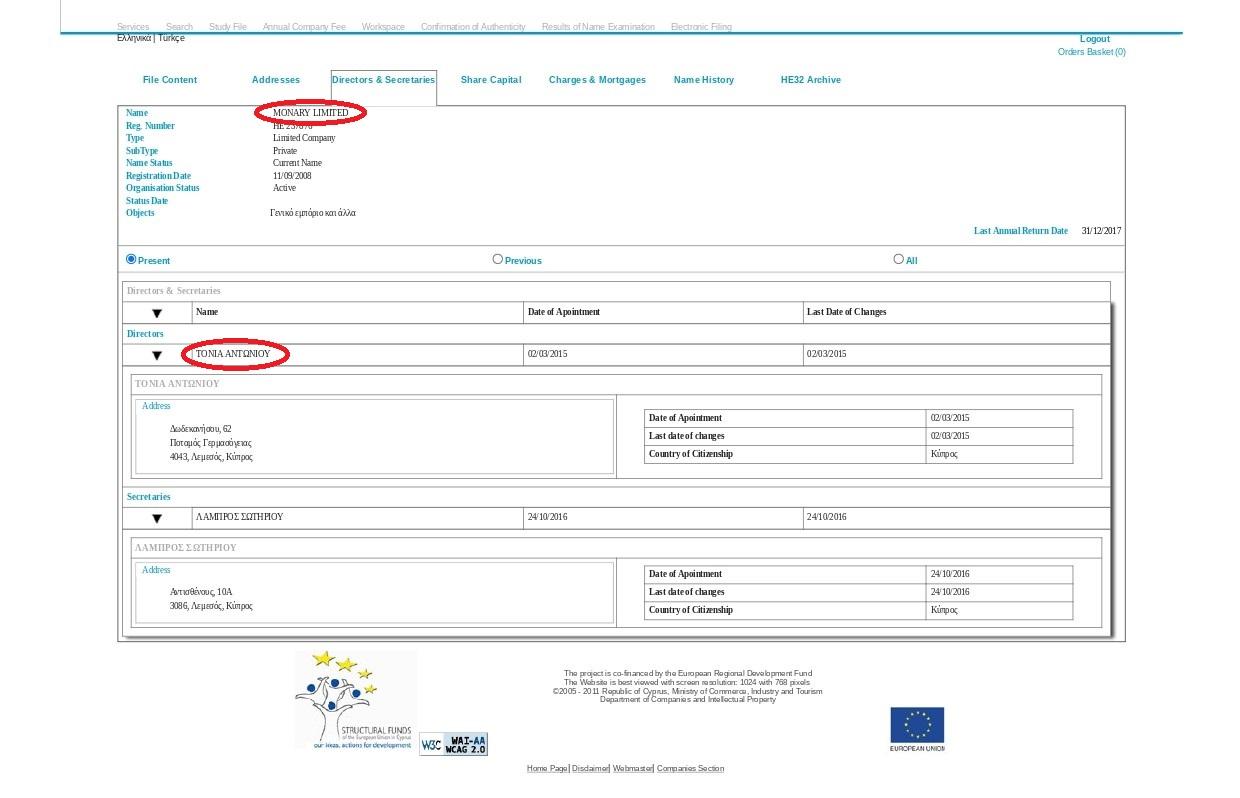Screen dimensions: 1240x798
Task: Click the Structural Funds logo
Action: (x=355, y=700)
